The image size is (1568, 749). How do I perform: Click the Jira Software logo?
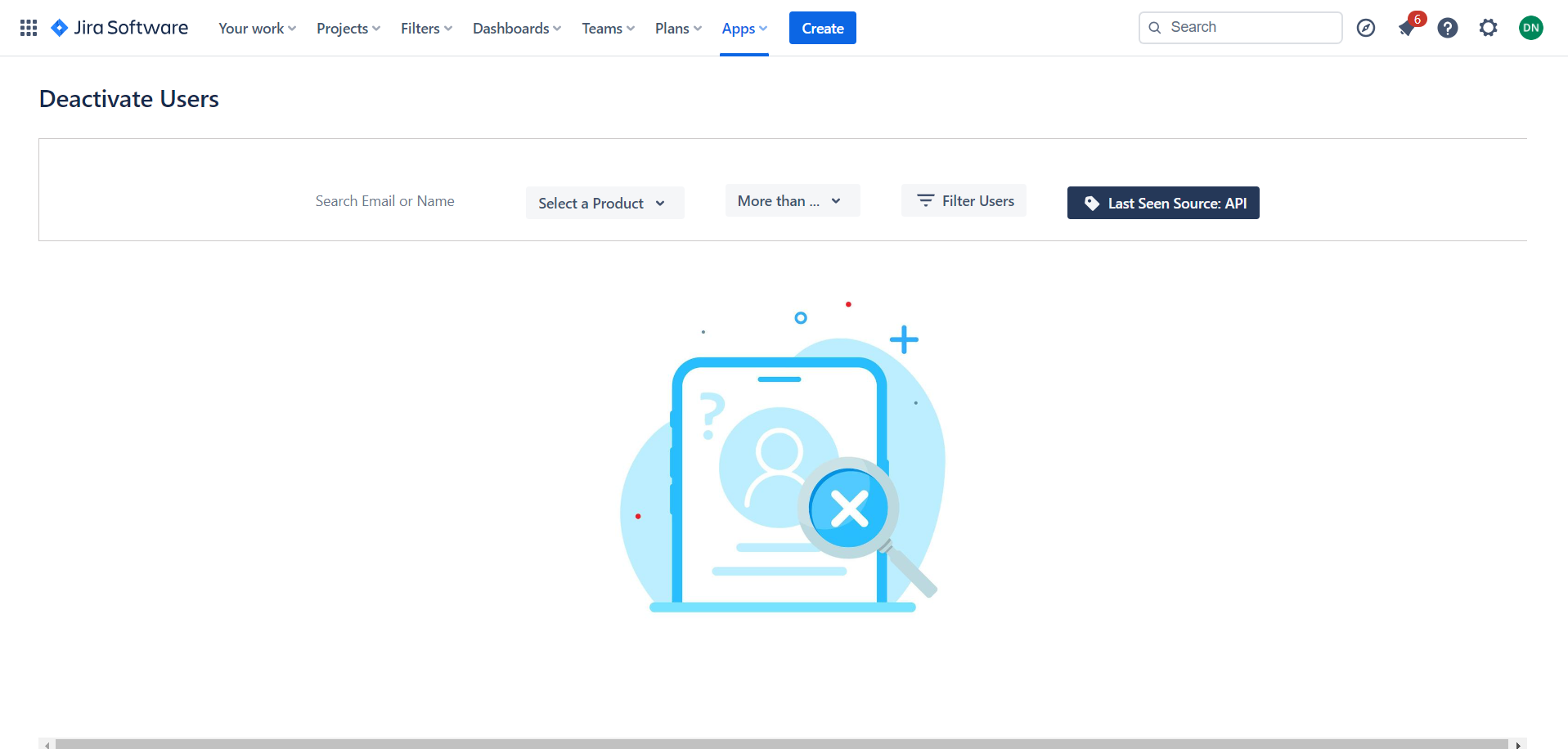pyautogui.click(x=118, y=27)
